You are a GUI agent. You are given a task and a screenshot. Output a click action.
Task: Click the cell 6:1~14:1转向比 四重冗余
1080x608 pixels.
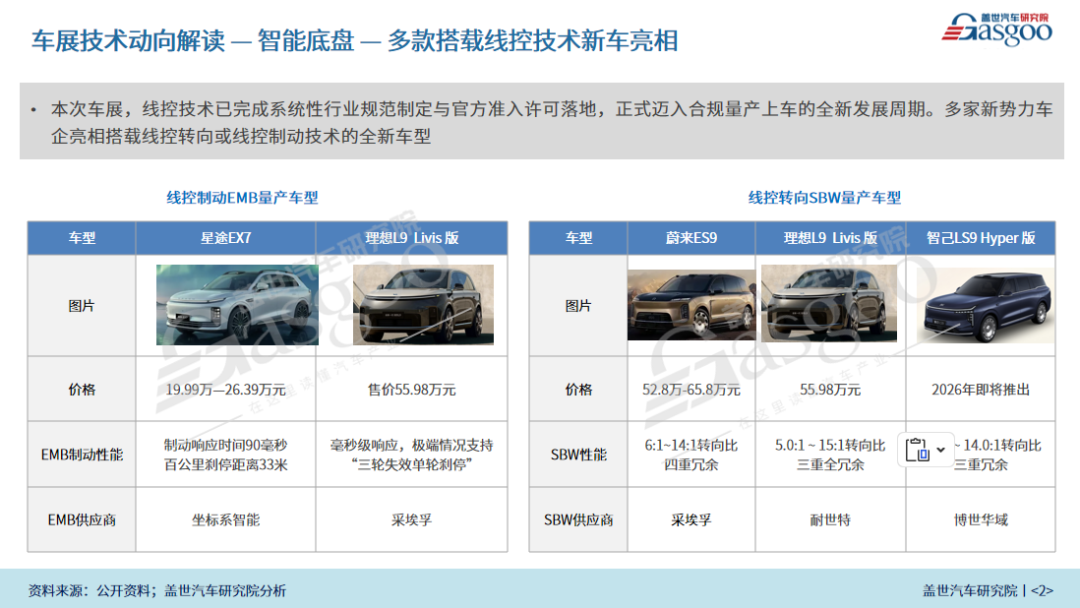[691, 454]
